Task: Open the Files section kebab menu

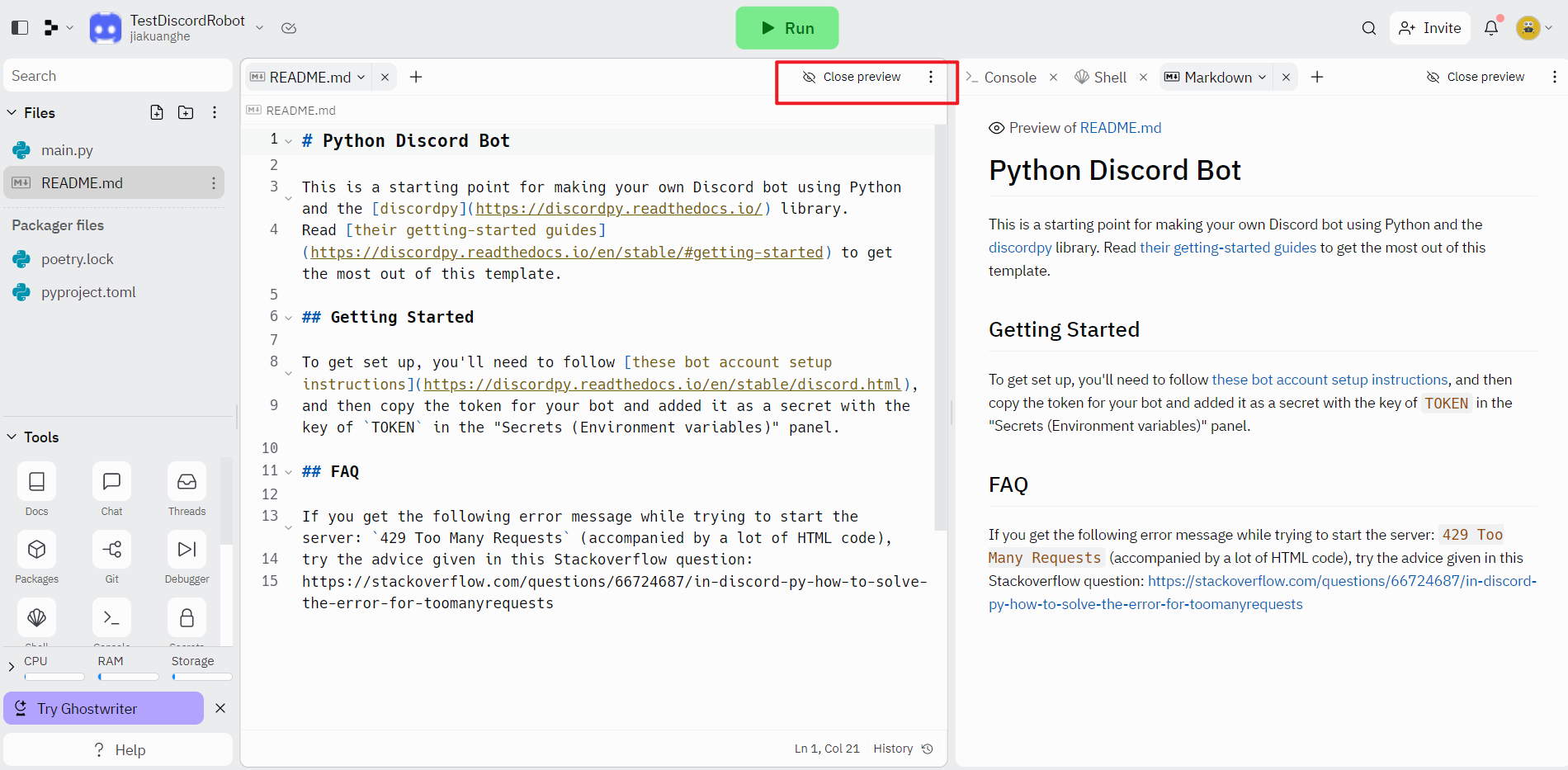Action: point(215,112)
